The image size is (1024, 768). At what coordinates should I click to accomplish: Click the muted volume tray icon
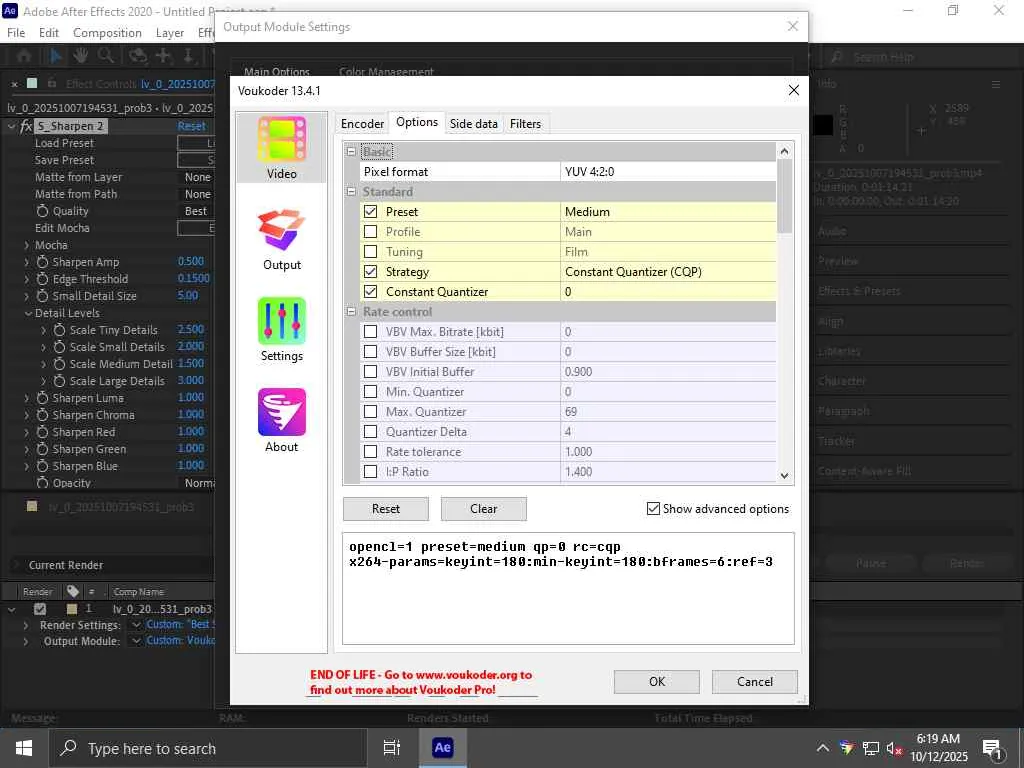(x=894, y=748)
